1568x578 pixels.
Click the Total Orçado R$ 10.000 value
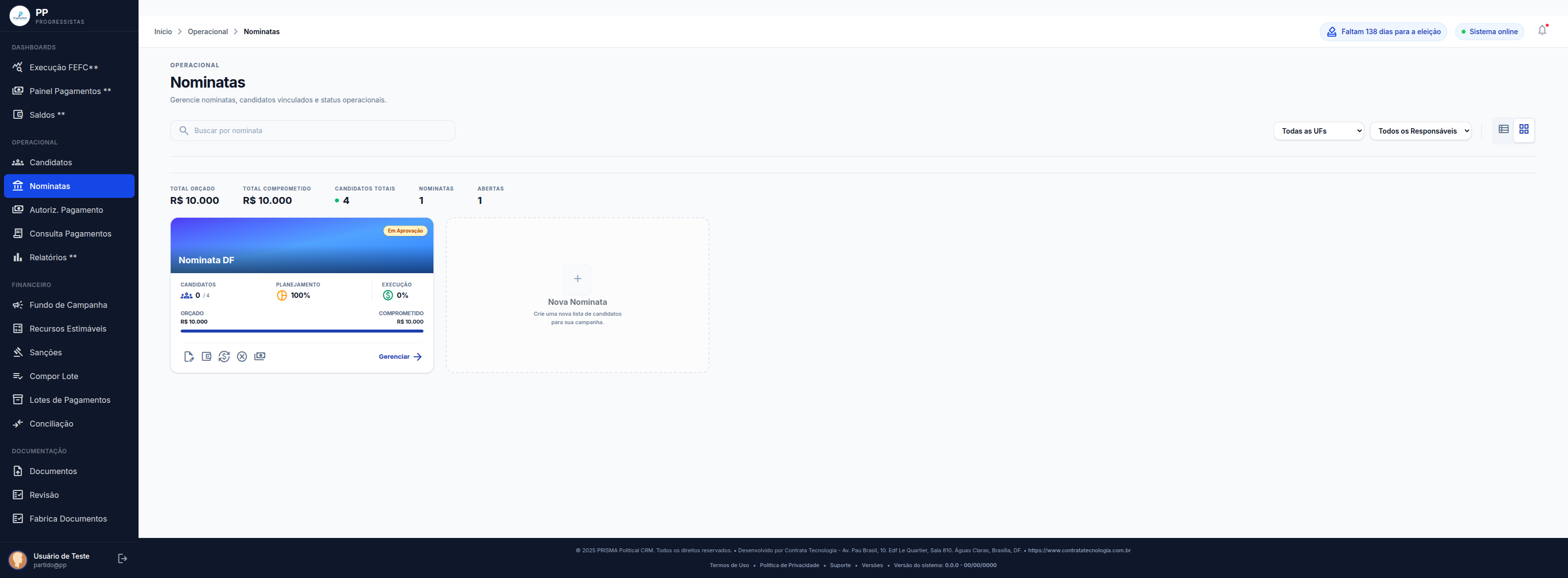click(194, 200)
